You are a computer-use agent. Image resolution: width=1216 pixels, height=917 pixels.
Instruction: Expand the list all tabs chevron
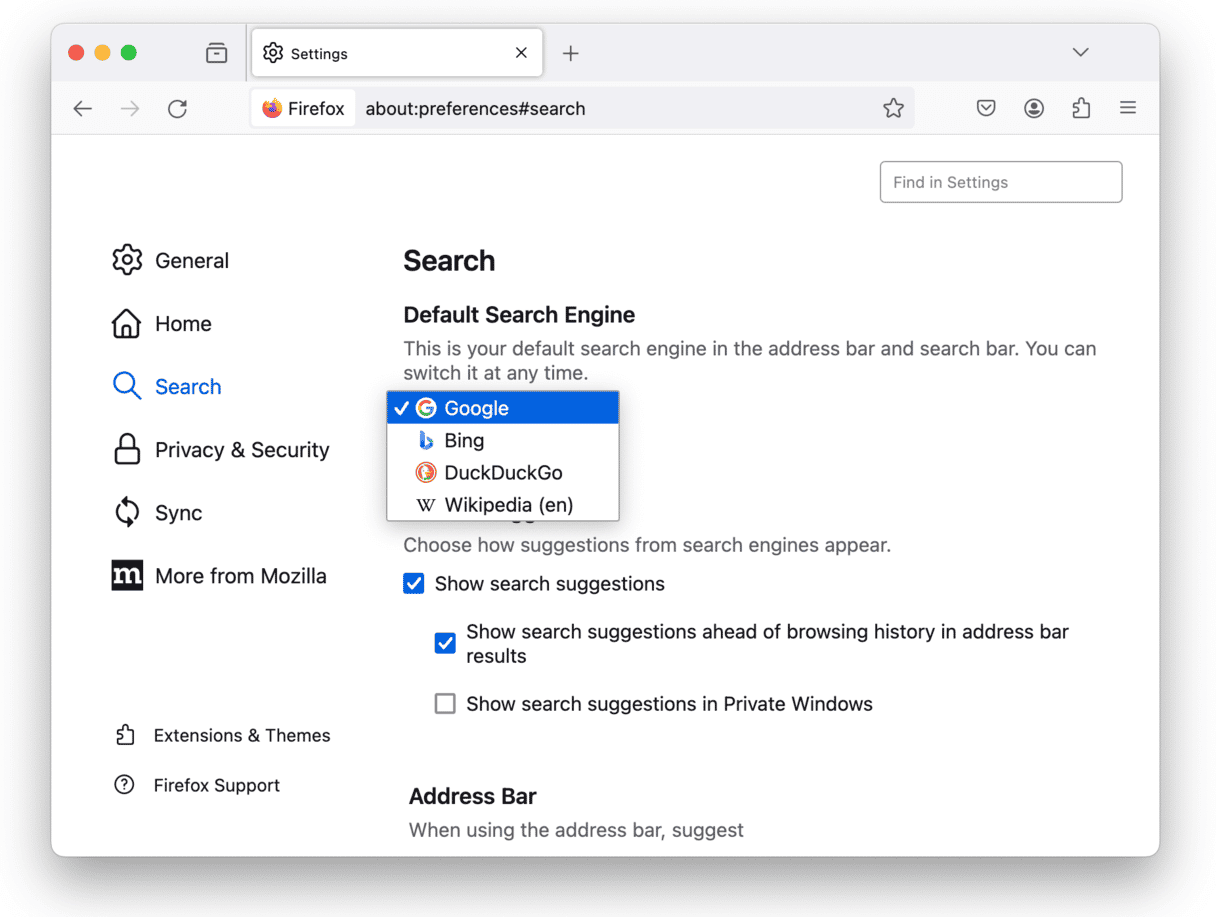(1080, 52)
